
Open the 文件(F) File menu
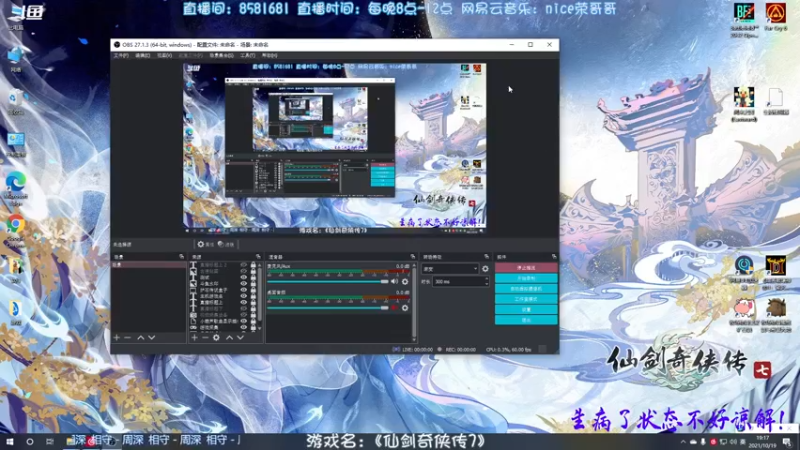[x=121, y=55]
